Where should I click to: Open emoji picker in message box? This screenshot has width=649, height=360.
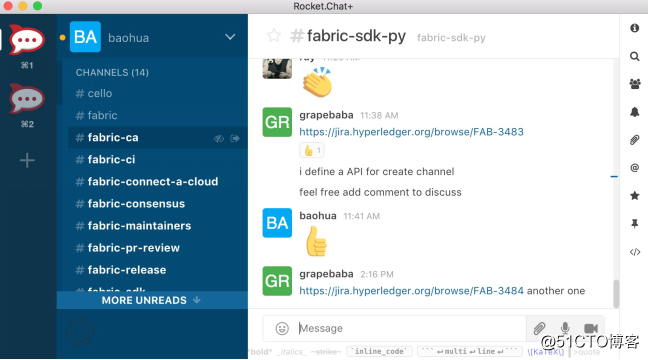coord(282,328)
